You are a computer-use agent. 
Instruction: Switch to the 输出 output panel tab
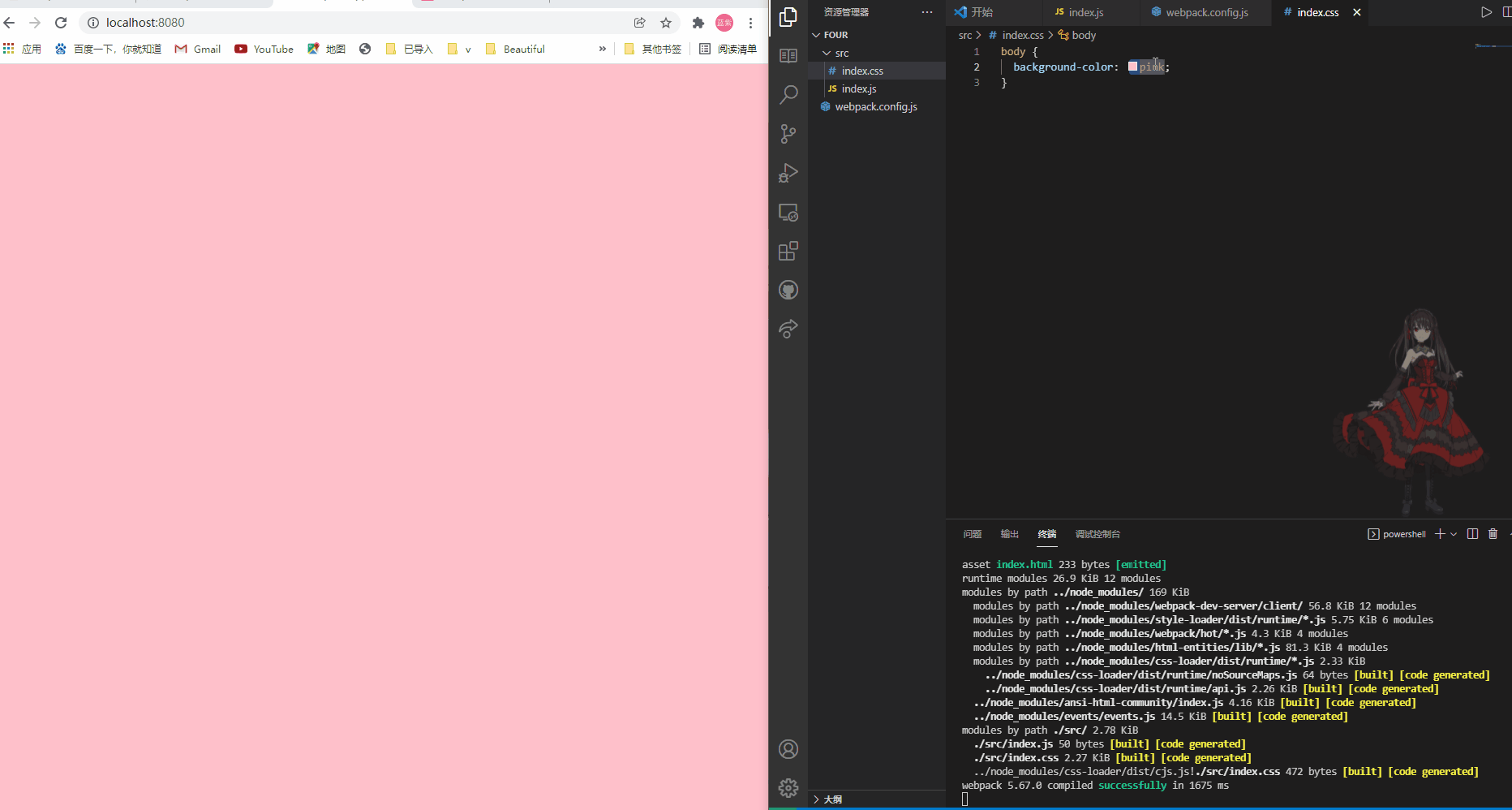click(1009, 534)
